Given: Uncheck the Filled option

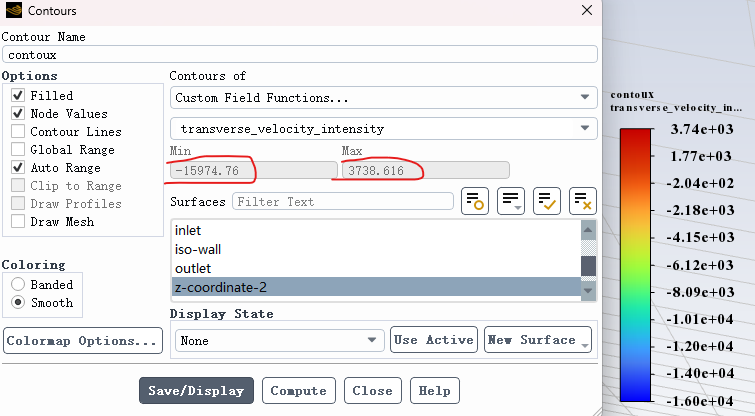Looking at the screenshot, I should [x=18, y=95].
